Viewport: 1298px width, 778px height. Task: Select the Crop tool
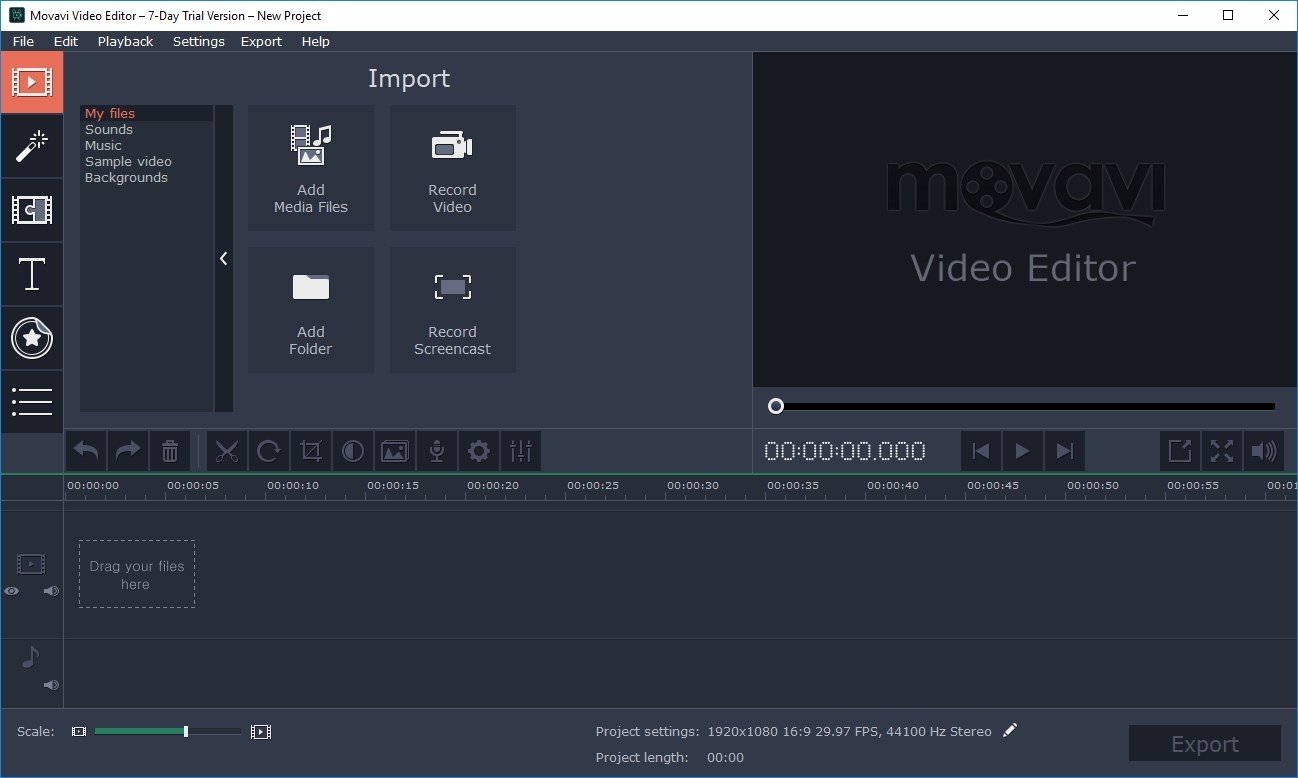(311, 452)
